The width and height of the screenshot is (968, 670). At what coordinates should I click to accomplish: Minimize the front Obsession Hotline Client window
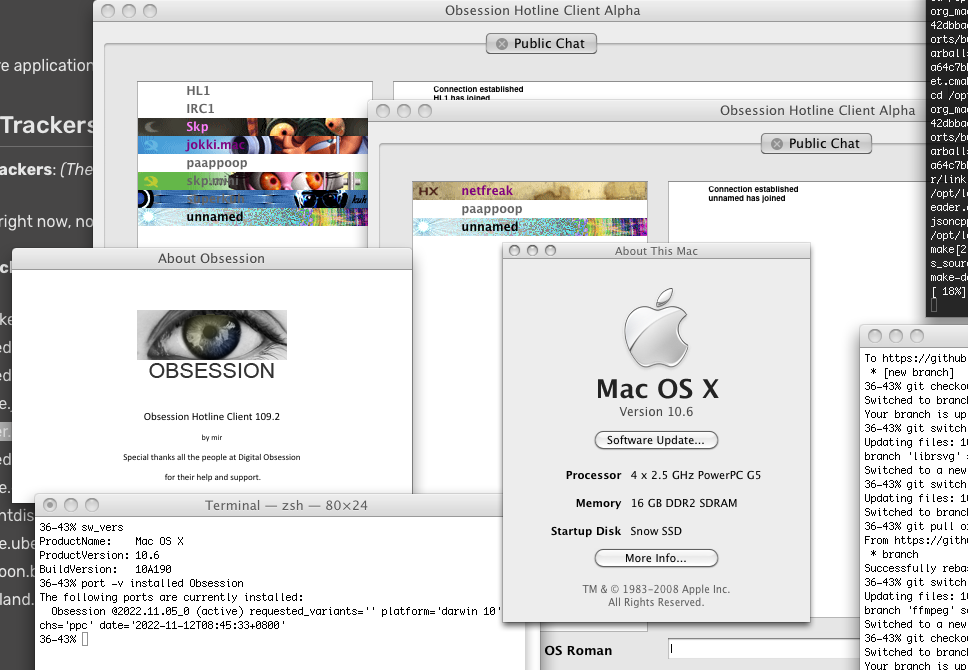[404, 111]
